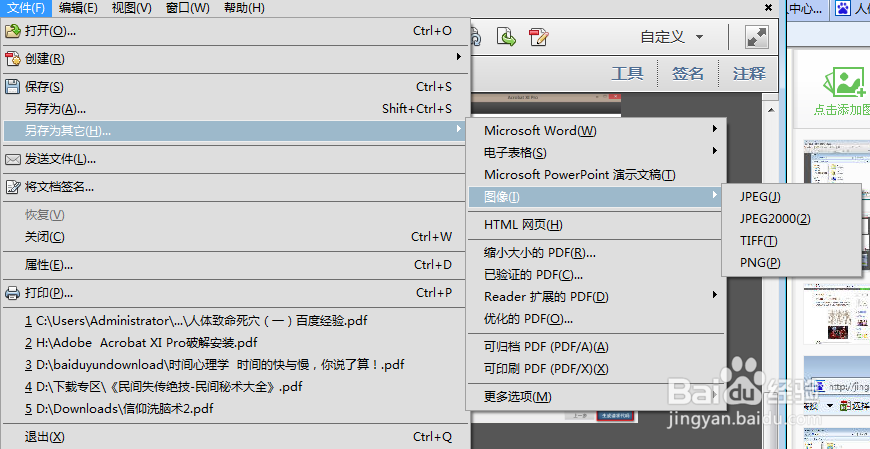Click the edit PDF pencil toolbar icon
The height and width of the screenshot is (449, 870).
[x=538, y=37]
